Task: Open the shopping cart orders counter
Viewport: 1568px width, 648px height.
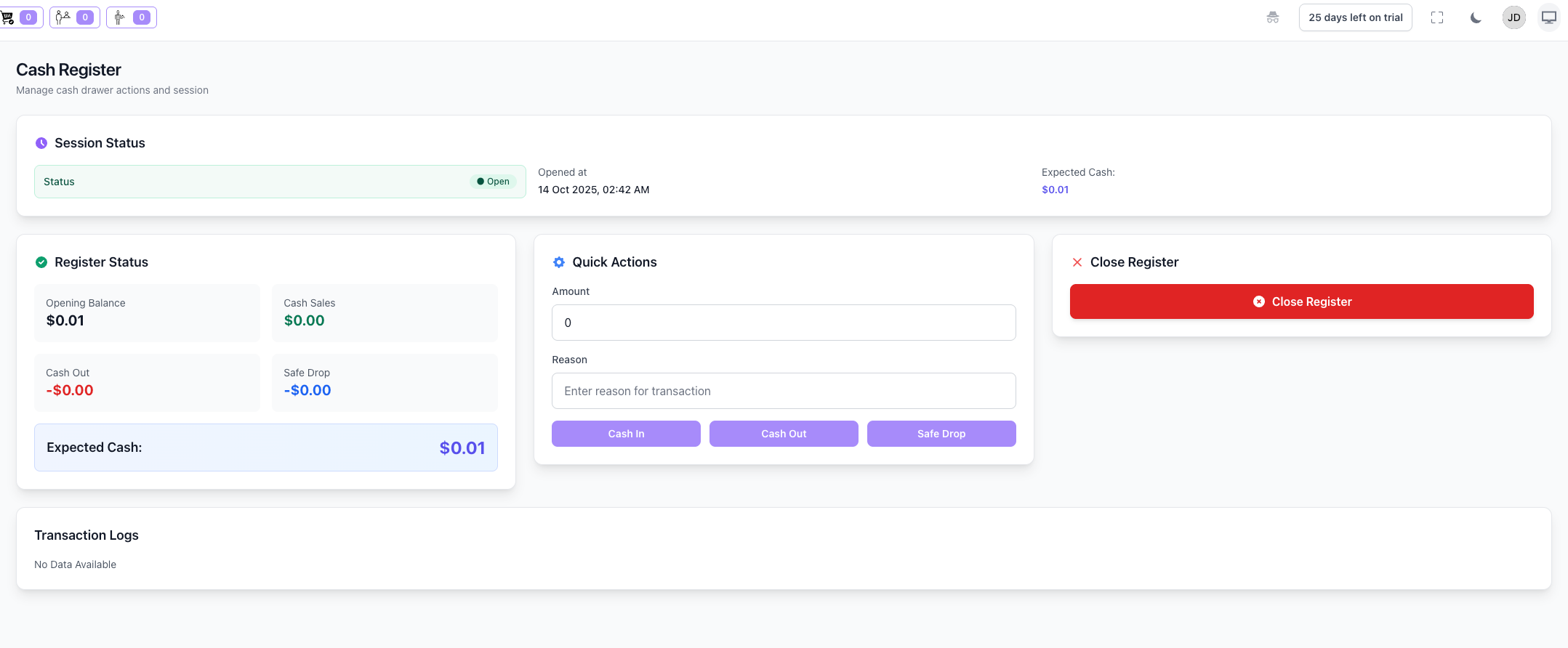Action: pyautogui.click(x=20, y=17)
